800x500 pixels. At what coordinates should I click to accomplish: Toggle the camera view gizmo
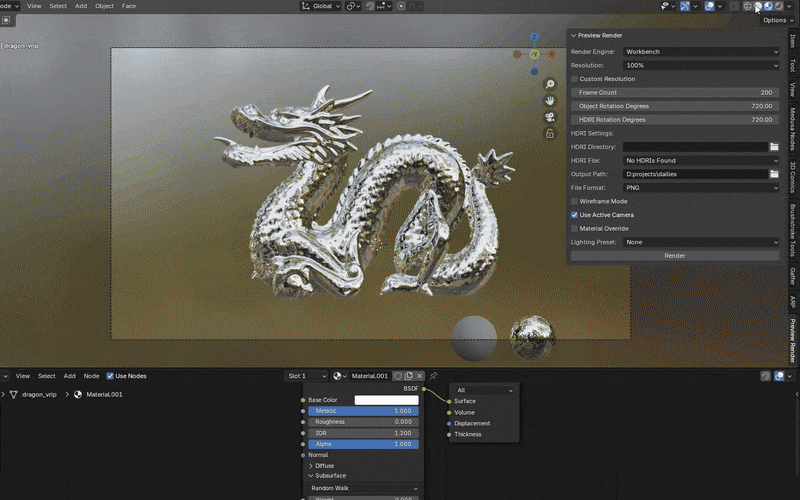point(550,117)
